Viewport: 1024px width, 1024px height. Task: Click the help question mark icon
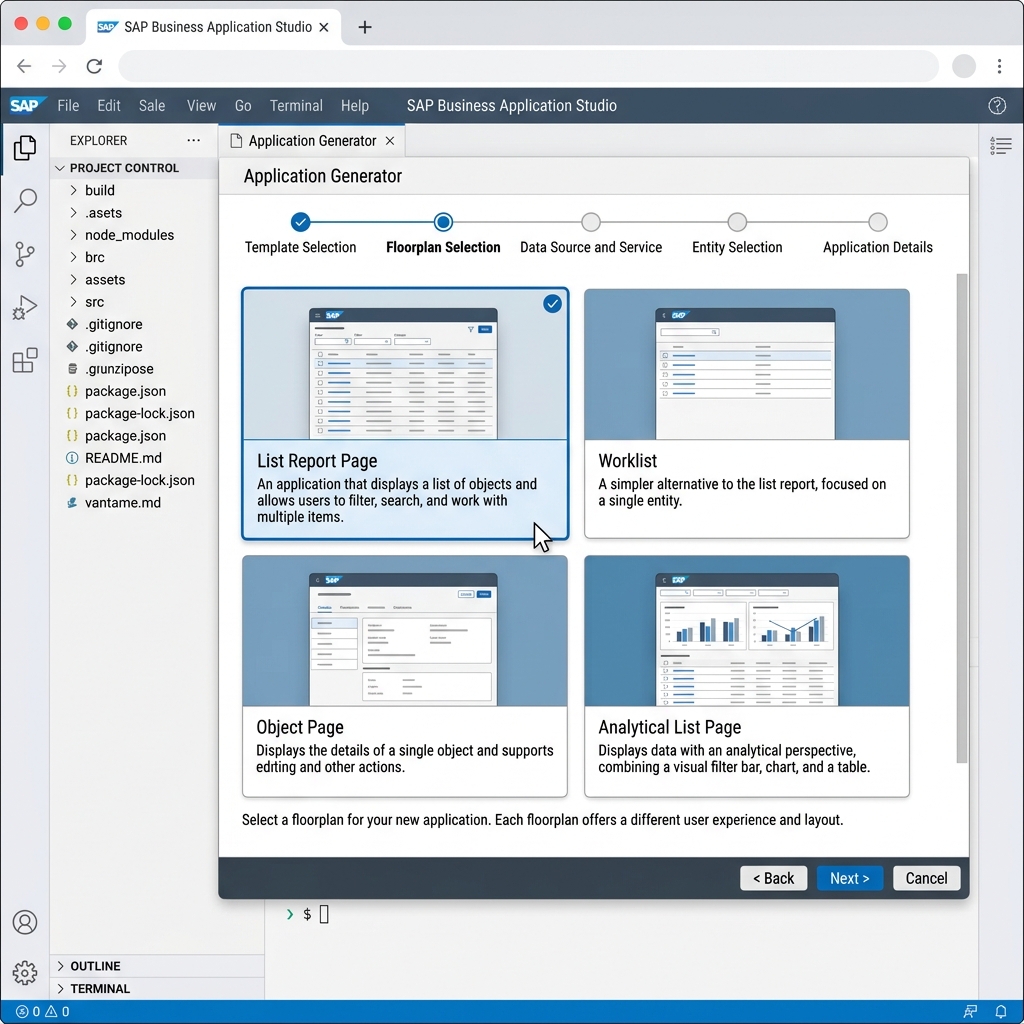tap(997, 105)
